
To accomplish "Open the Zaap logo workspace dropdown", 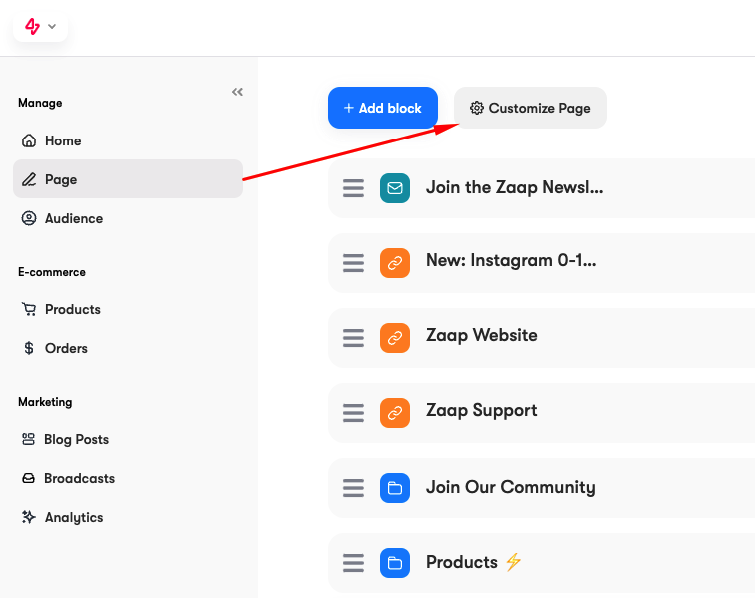I will pyautogui.click(x=40, y=26).
